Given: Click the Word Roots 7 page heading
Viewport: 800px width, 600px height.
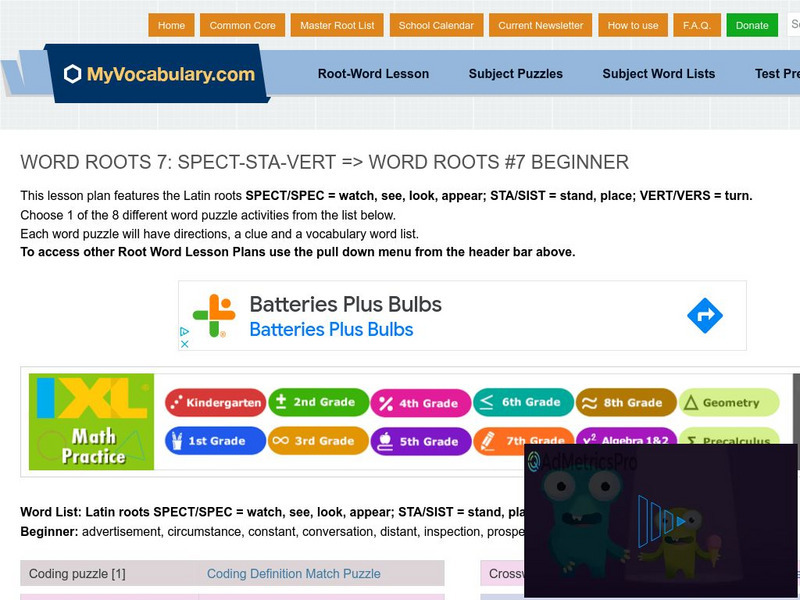Looking at the screenshot, I should click(324, 162).
